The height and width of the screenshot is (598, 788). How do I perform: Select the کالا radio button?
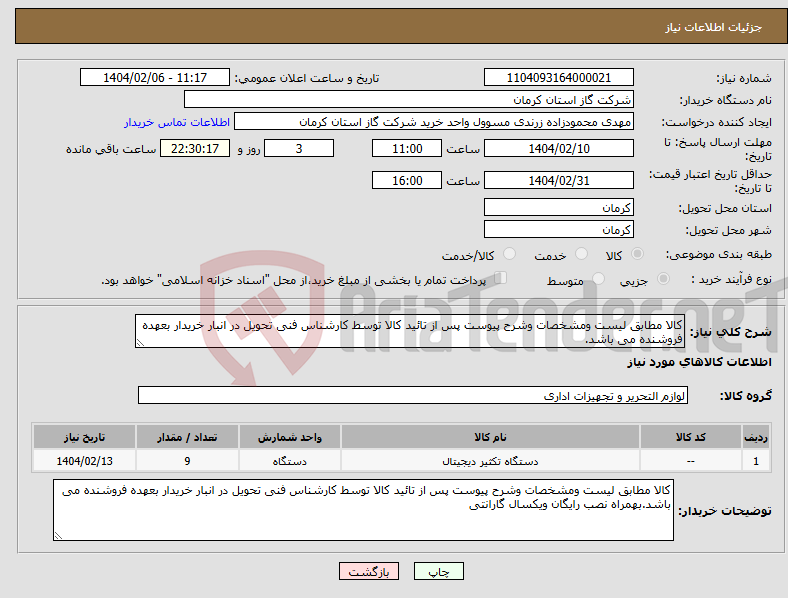pyautogui.click(x=637, y=254)
